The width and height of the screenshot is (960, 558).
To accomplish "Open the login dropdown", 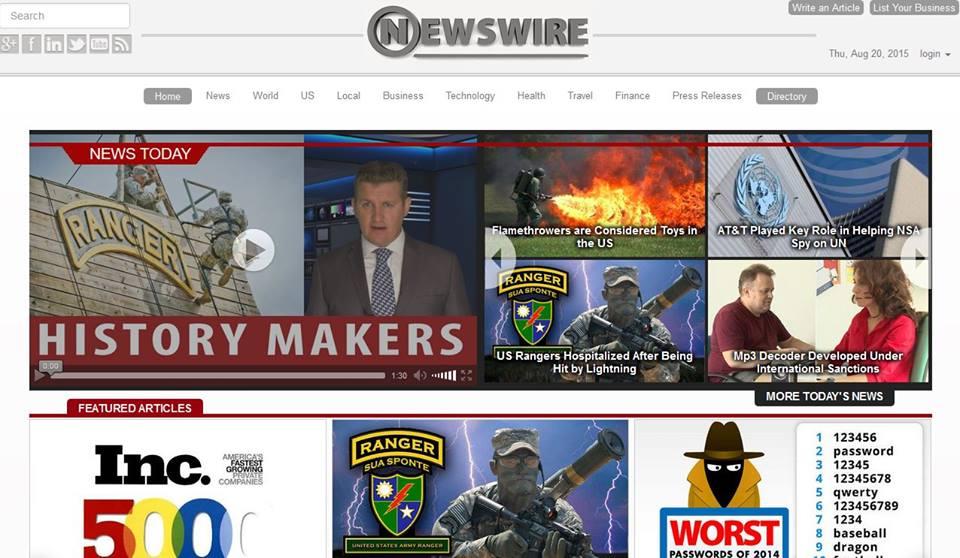I will click(x=935, y=54).
